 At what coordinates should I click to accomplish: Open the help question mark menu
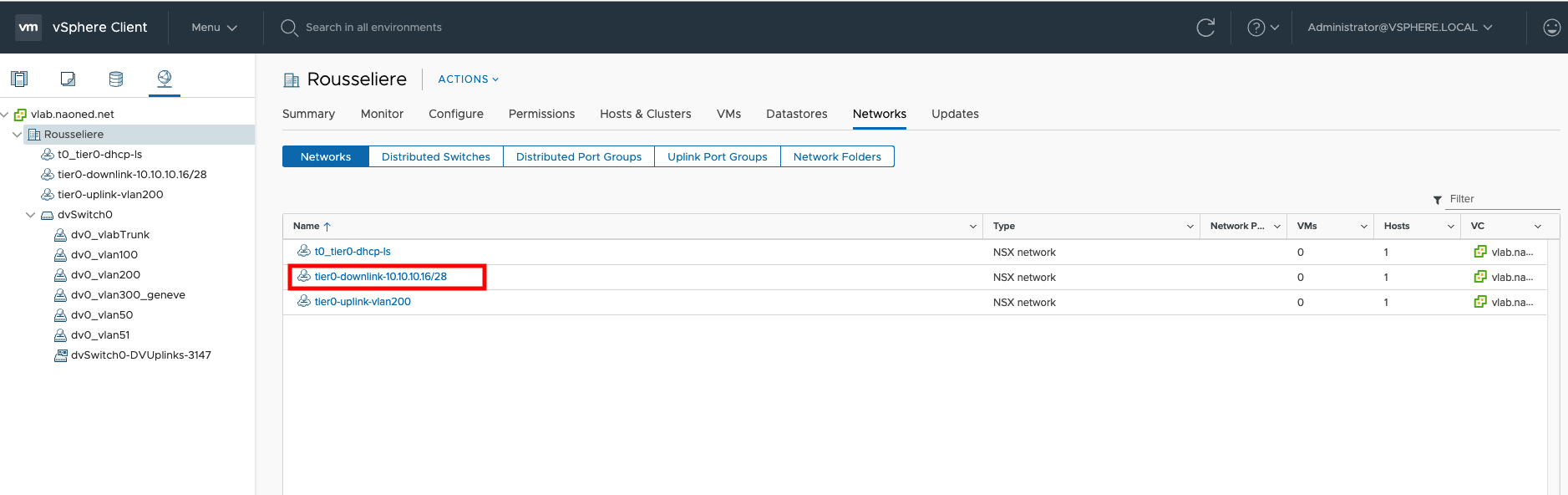click(1262, 28)
